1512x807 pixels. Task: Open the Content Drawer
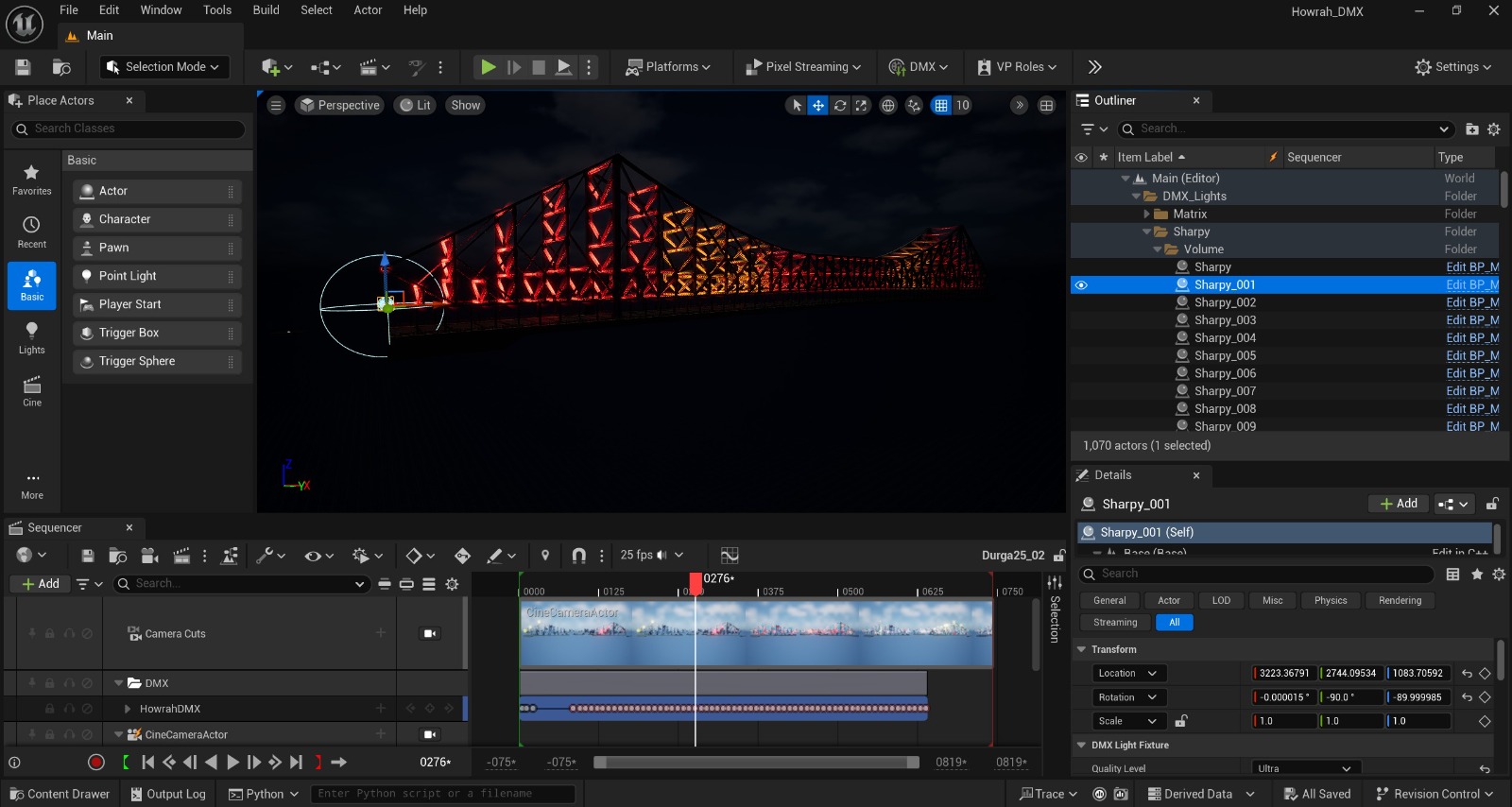[x=59, y=794]
